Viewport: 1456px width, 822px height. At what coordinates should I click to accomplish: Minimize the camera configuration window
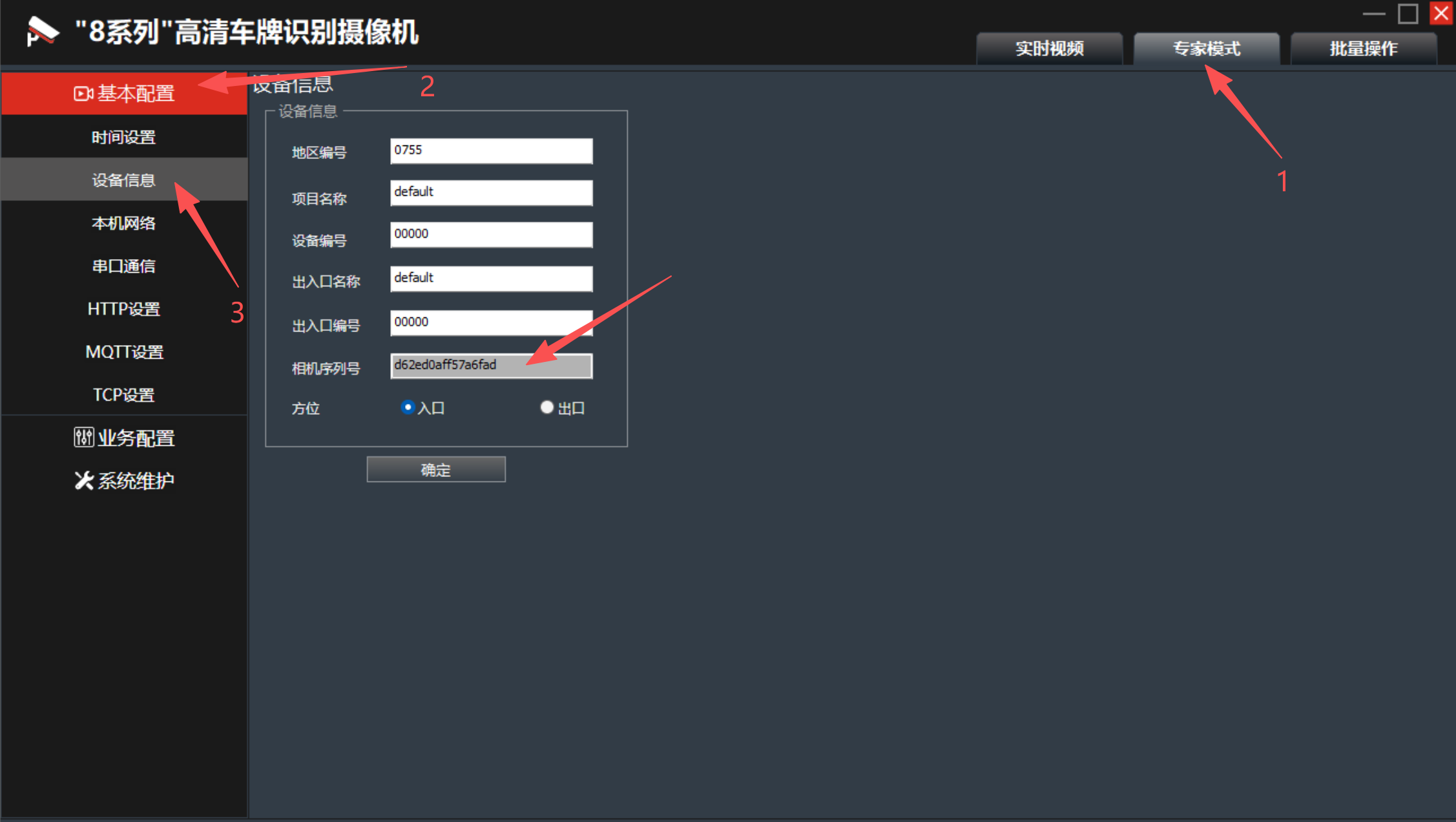point(1374,14)
